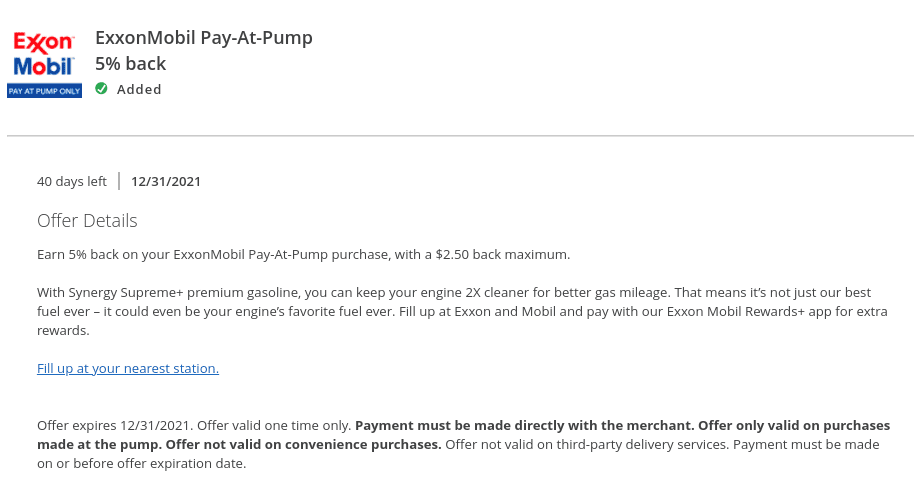Click the Synergy Supreme+ description paragraph

462,311
